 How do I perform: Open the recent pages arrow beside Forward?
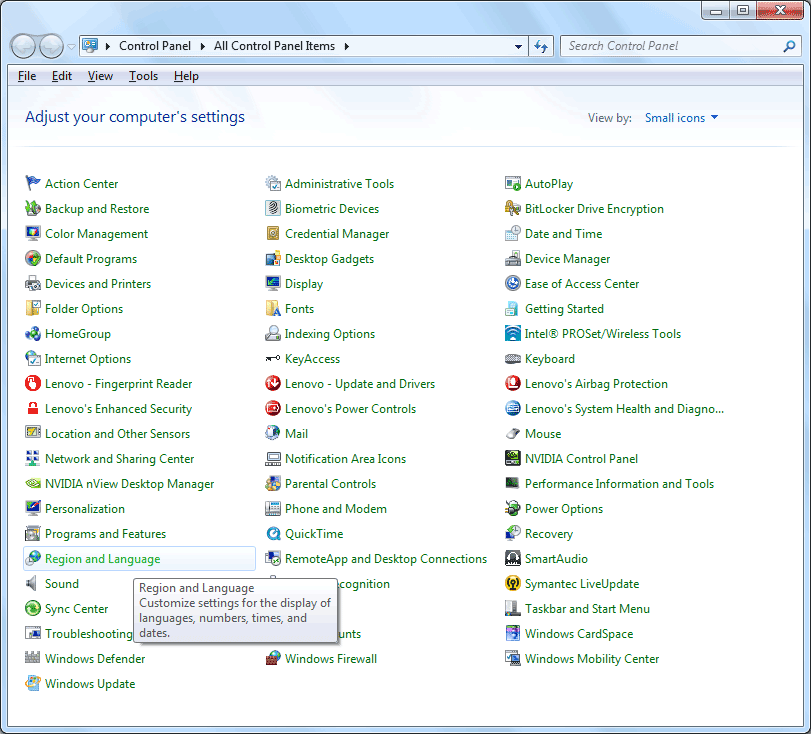point(71,47)
